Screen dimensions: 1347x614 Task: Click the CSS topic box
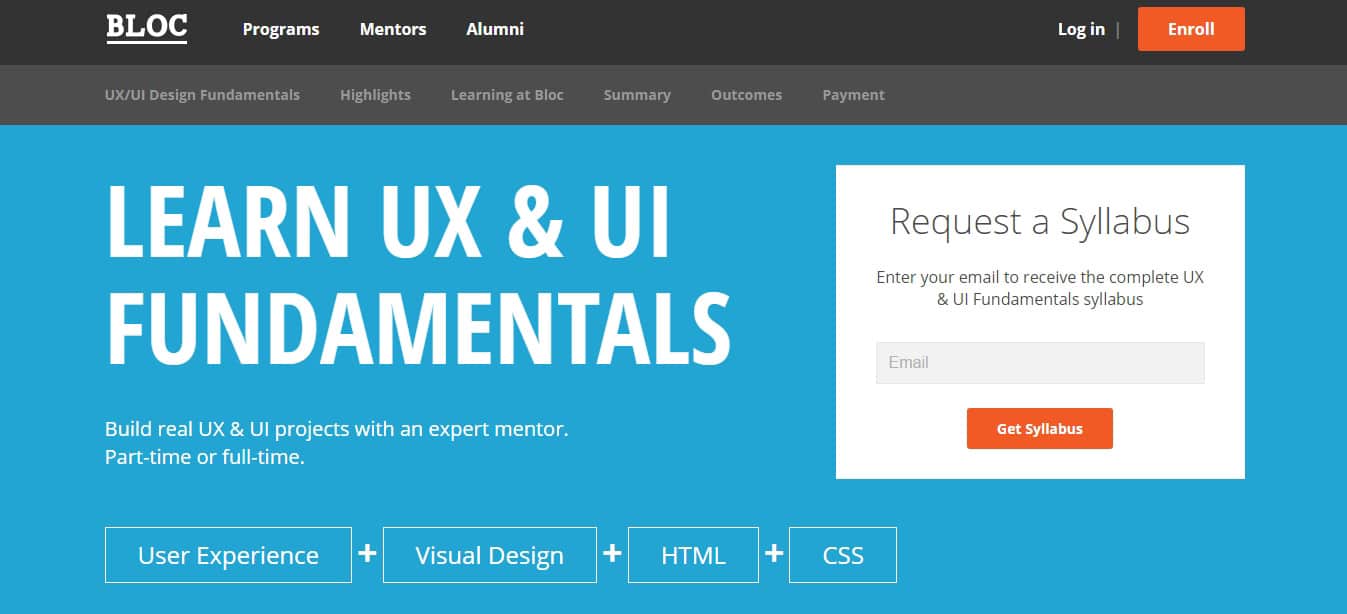tap(842, 555)
